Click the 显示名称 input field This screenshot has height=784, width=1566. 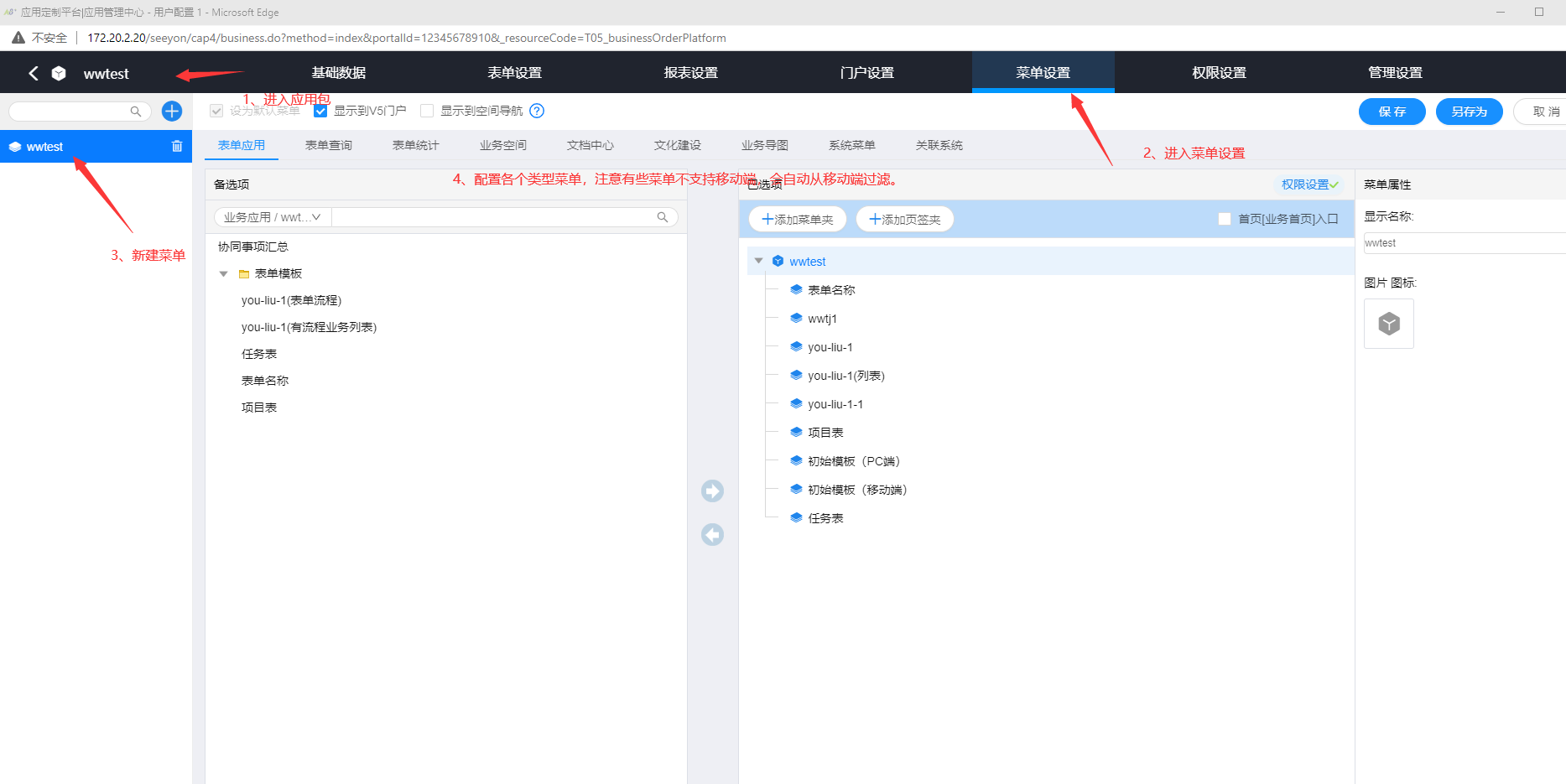(x=1464, y=243)
